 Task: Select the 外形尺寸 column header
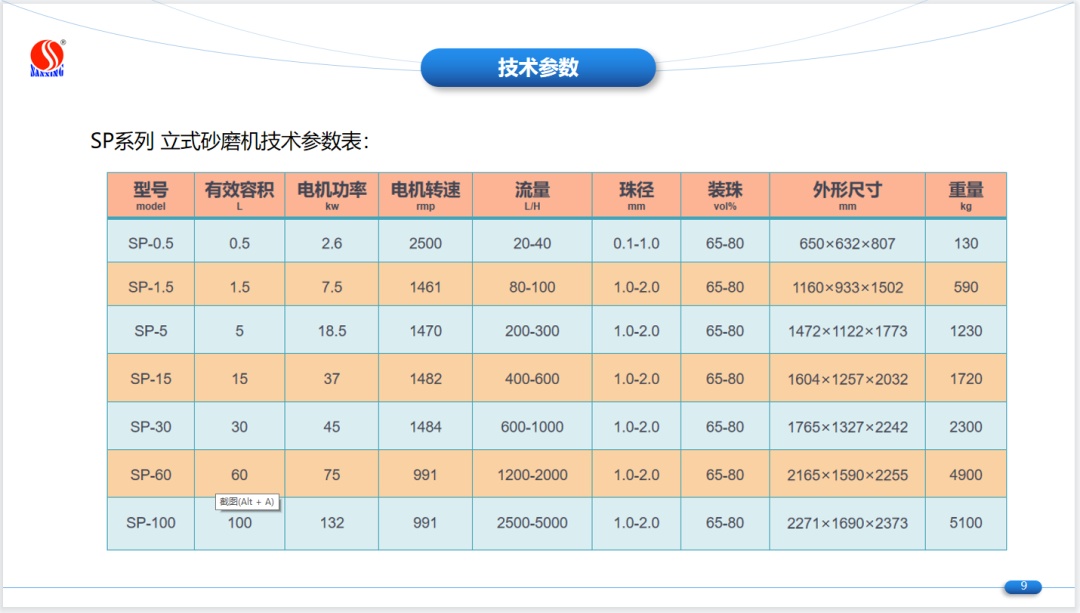pos(847,195)
